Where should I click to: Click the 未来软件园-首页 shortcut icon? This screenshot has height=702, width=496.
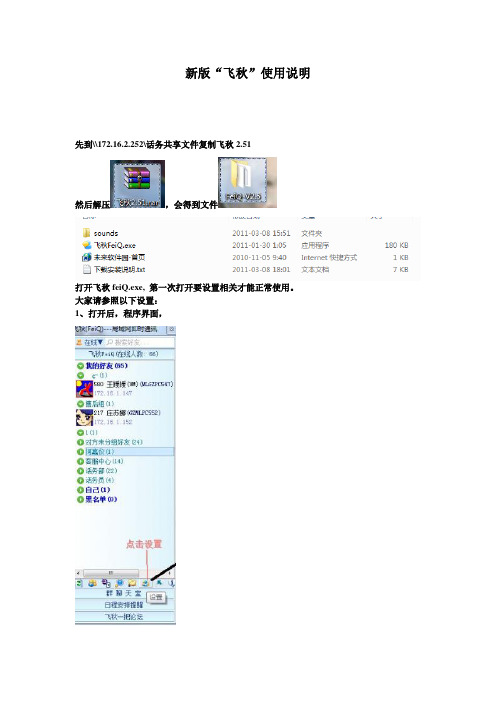tap(86, 257)
